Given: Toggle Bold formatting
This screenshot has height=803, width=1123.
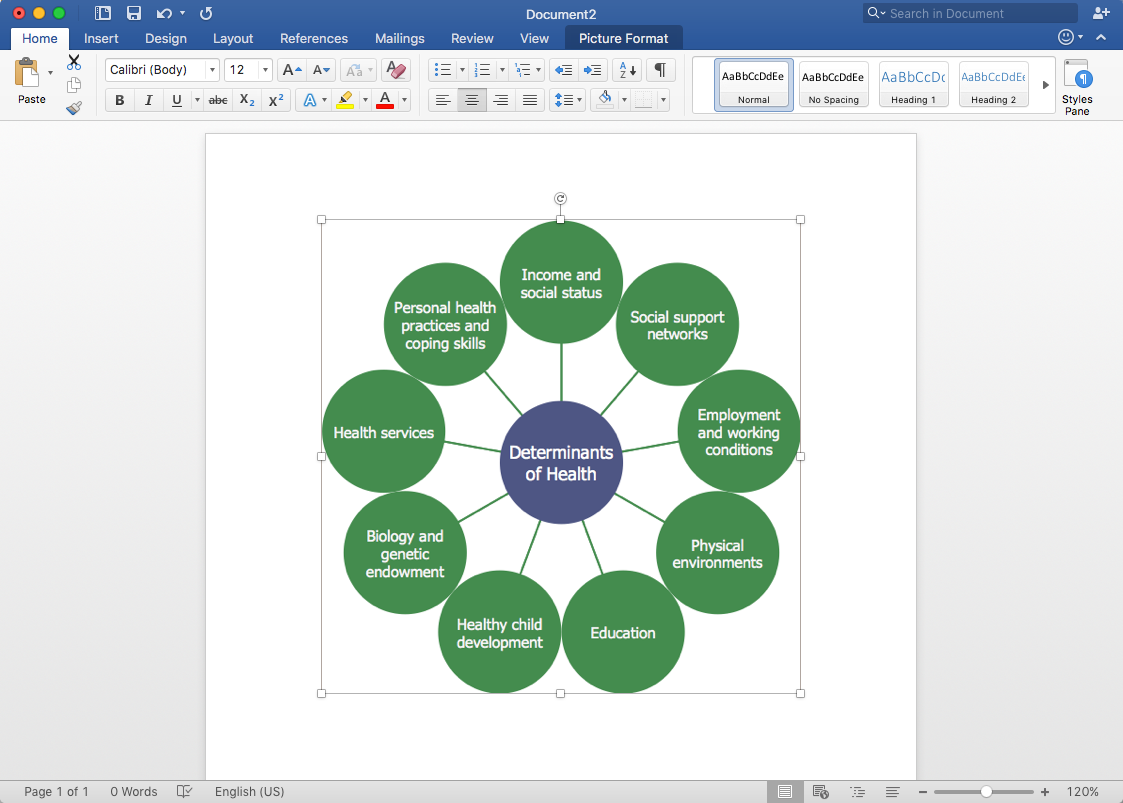Looking at the screenshot, I should (x=120, y=100).
